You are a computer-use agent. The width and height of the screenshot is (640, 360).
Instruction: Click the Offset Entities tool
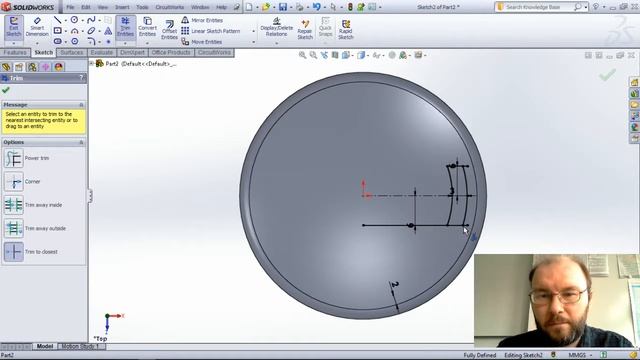169,31
